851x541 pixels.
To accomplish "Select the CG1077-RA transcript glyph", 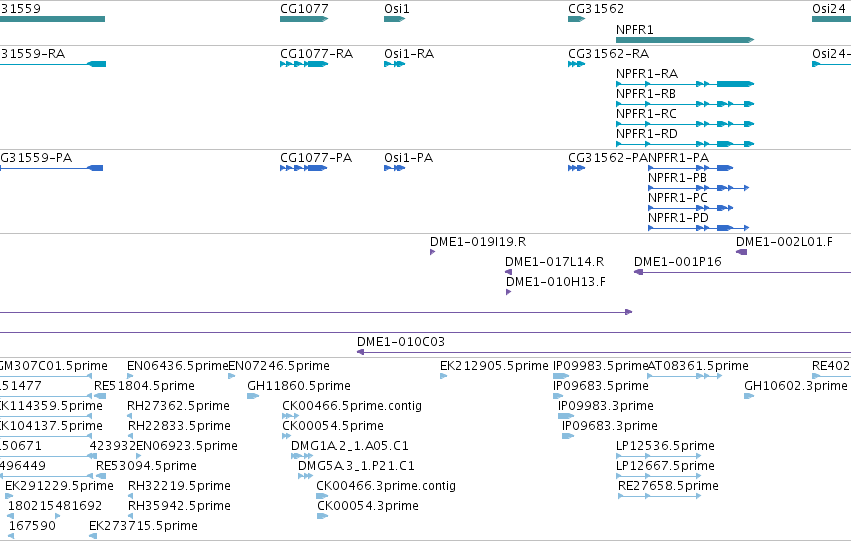I will coord(304,64).
